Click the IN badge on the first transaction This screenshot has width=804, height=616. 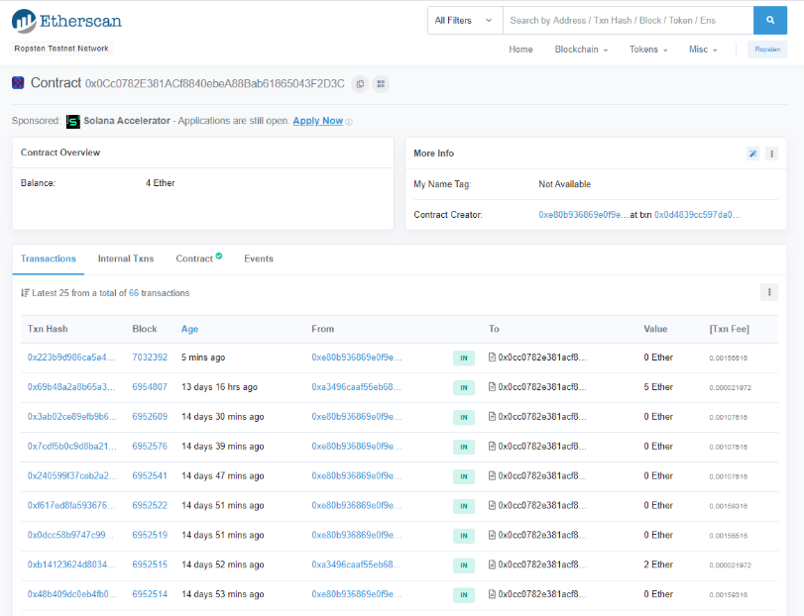pos(463,357)
